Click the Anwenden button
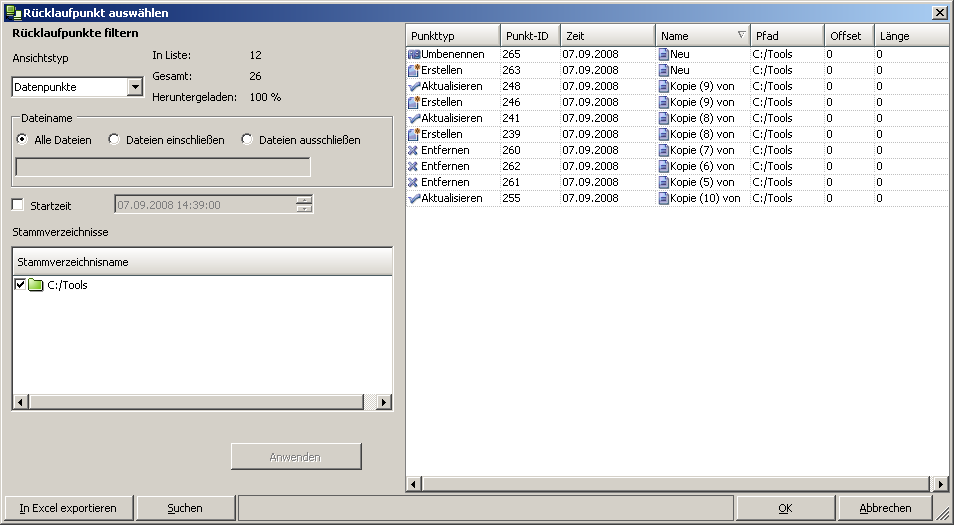This screenshot has height=525, width=954. 296,456
